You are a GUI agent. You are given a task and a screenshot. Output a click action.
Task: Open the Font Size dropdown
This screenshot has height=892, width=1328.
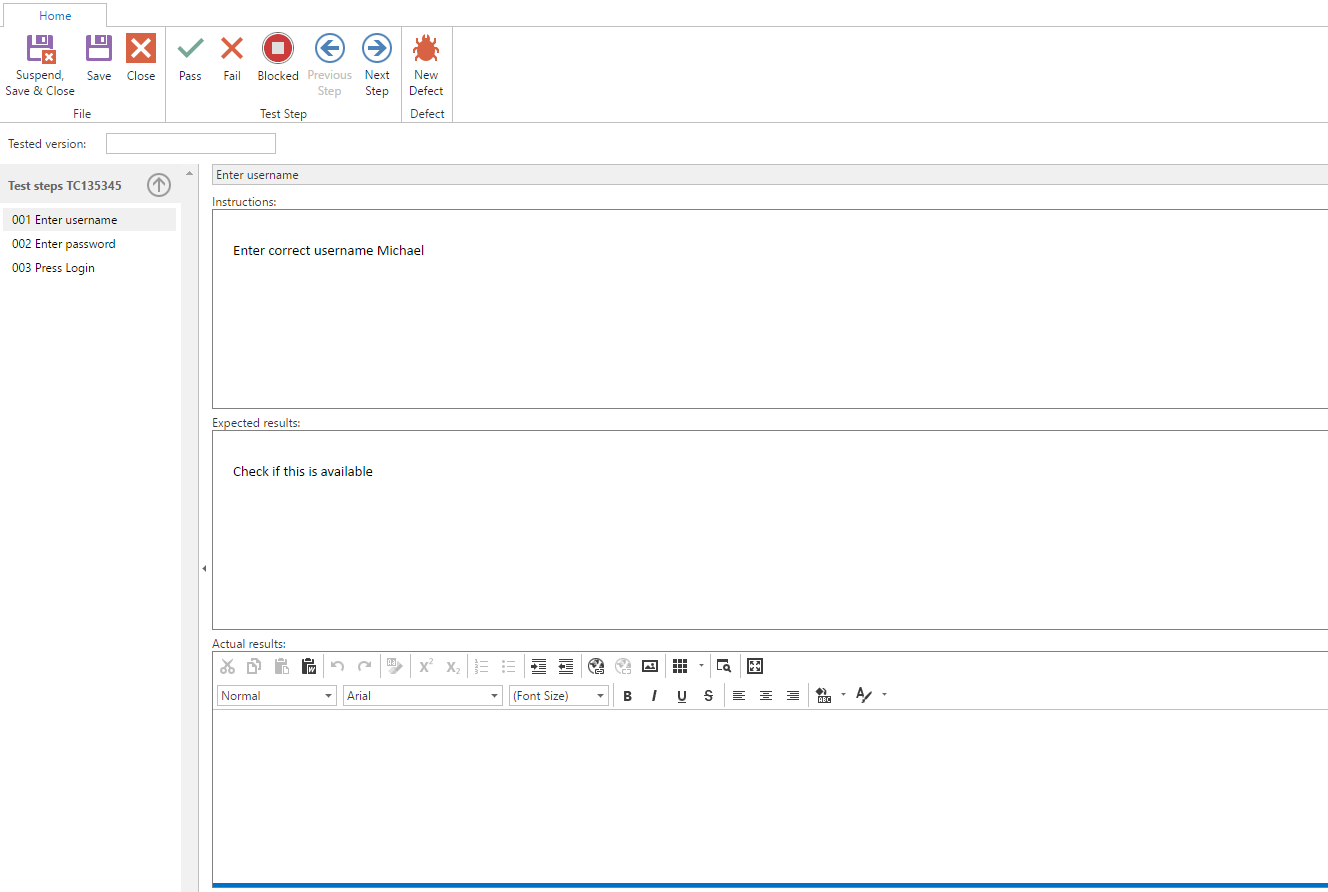pyautogui.click(x=559, y=696)
